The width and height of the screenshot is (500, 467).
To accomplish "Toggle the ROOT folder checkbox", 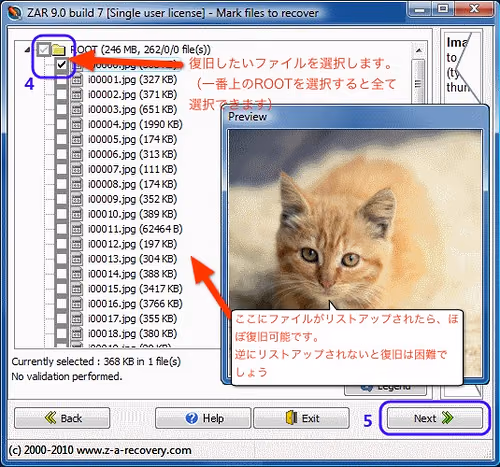I will coord(44,50).
